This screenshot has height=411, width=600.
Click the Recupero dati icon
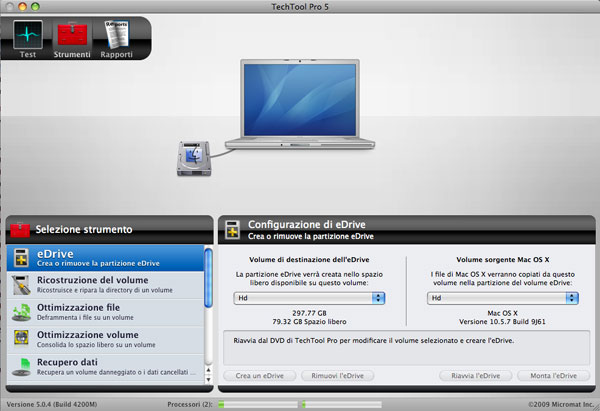[x=21, y=367]
